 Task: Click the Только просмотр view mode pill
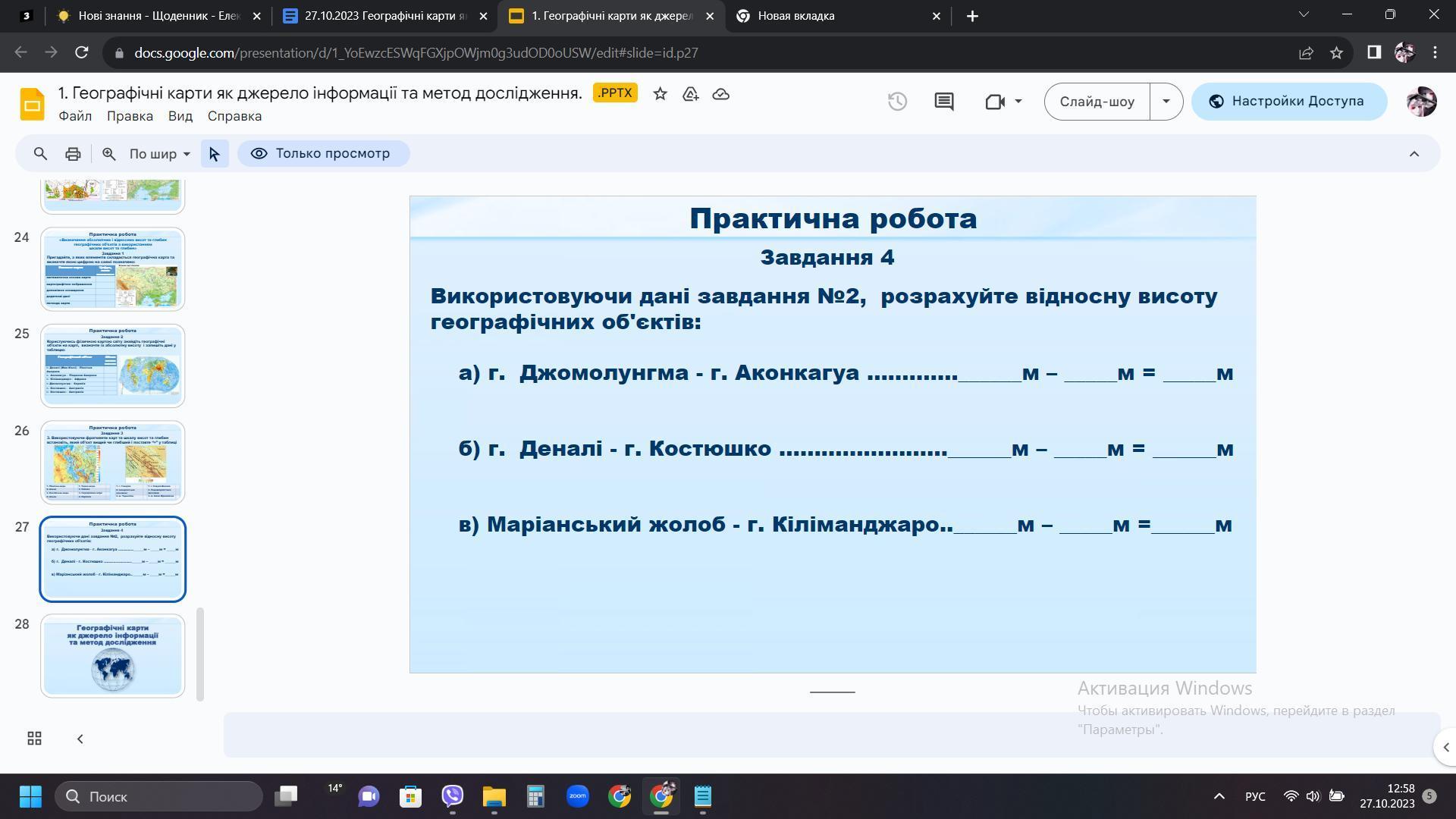tap(324, 154)
